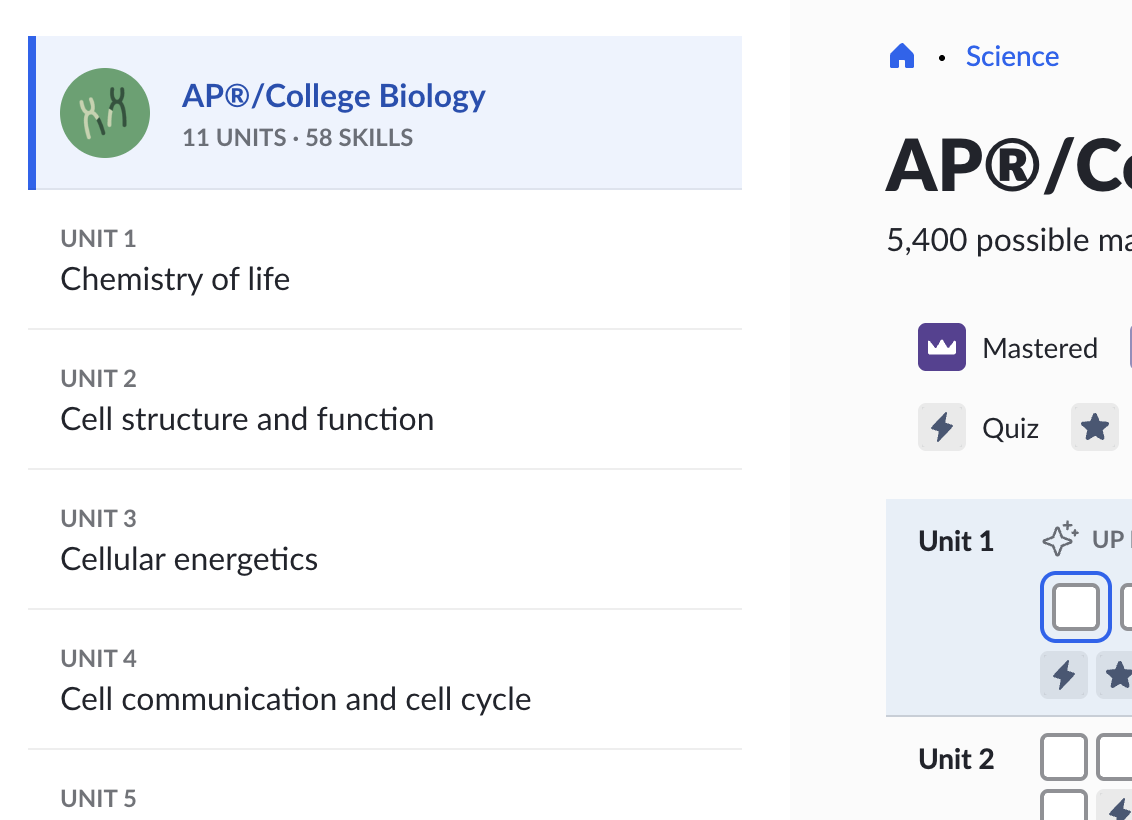This screenshot has width=1132, height=820.
Task: Open the Unit 1 quiz lightning icon
Action: (1064, 674)
